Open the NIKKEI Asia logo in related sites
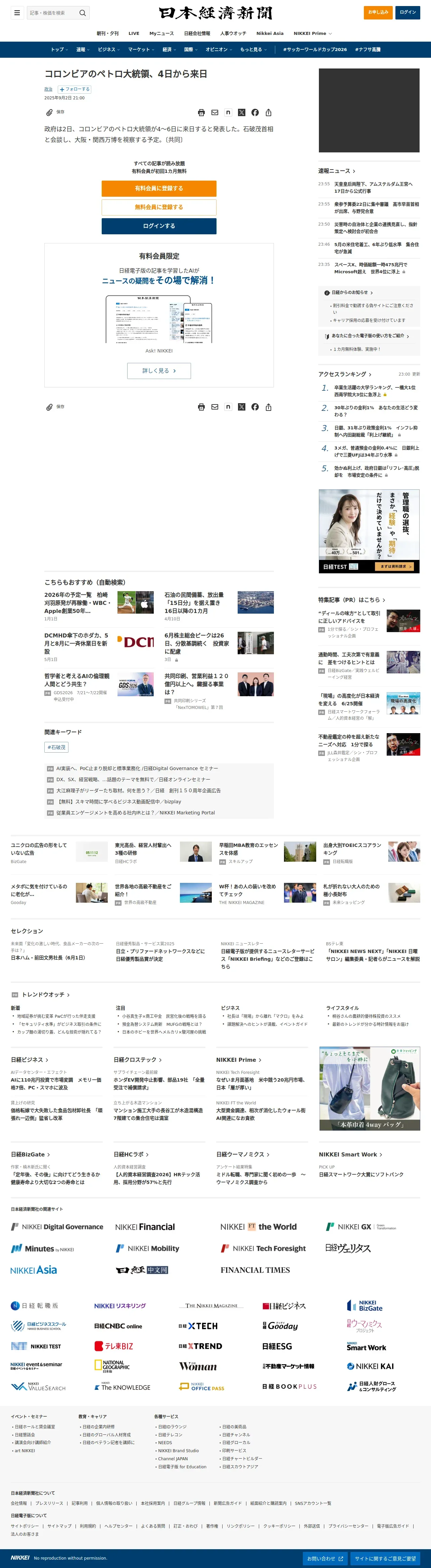The width and height of the screenshot is (431, 1568). [x=34, y=1270]
